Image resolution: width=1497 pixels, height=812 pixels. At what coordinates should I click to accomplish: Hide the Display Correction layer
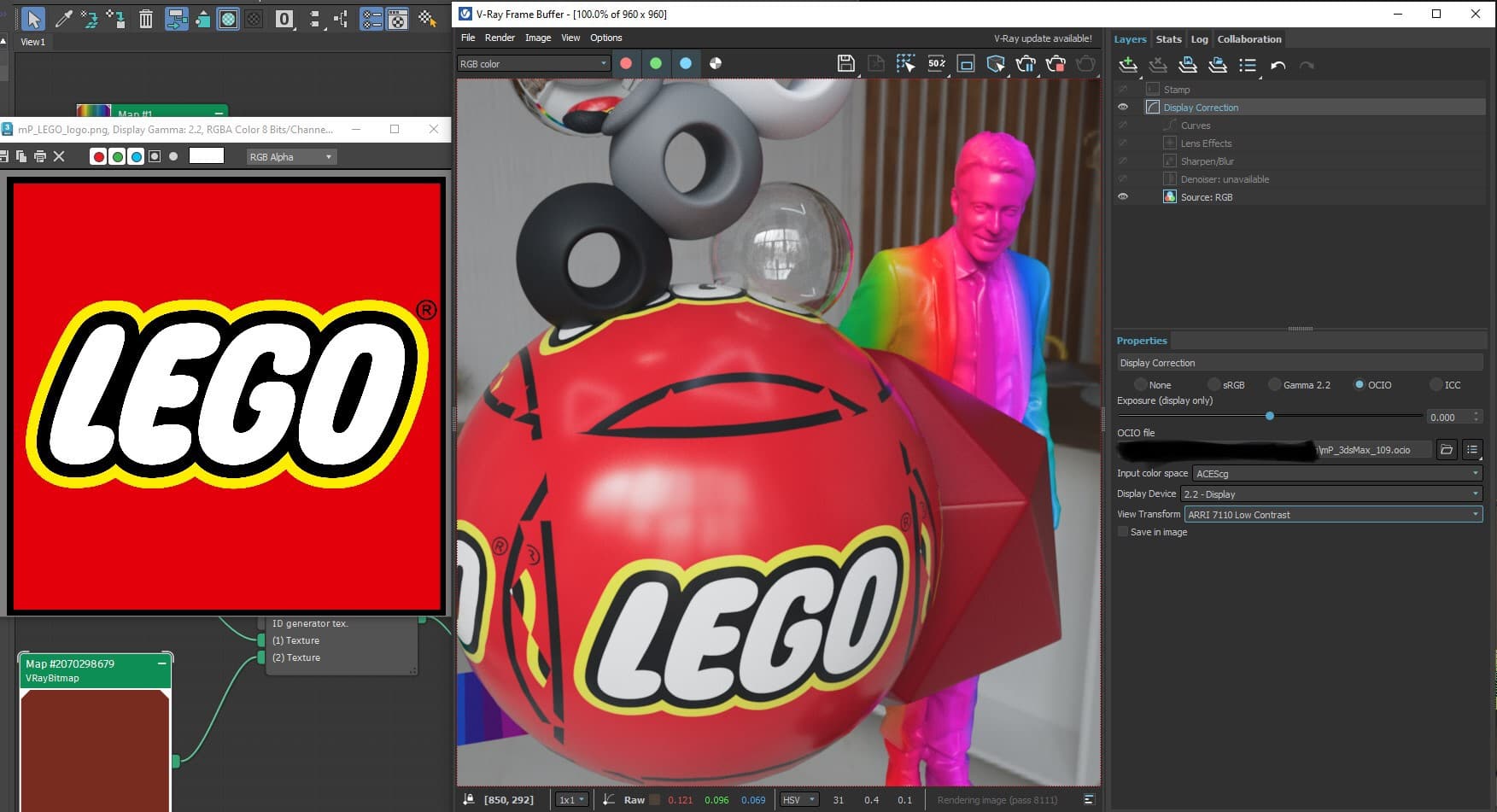tap(1123, 108)
